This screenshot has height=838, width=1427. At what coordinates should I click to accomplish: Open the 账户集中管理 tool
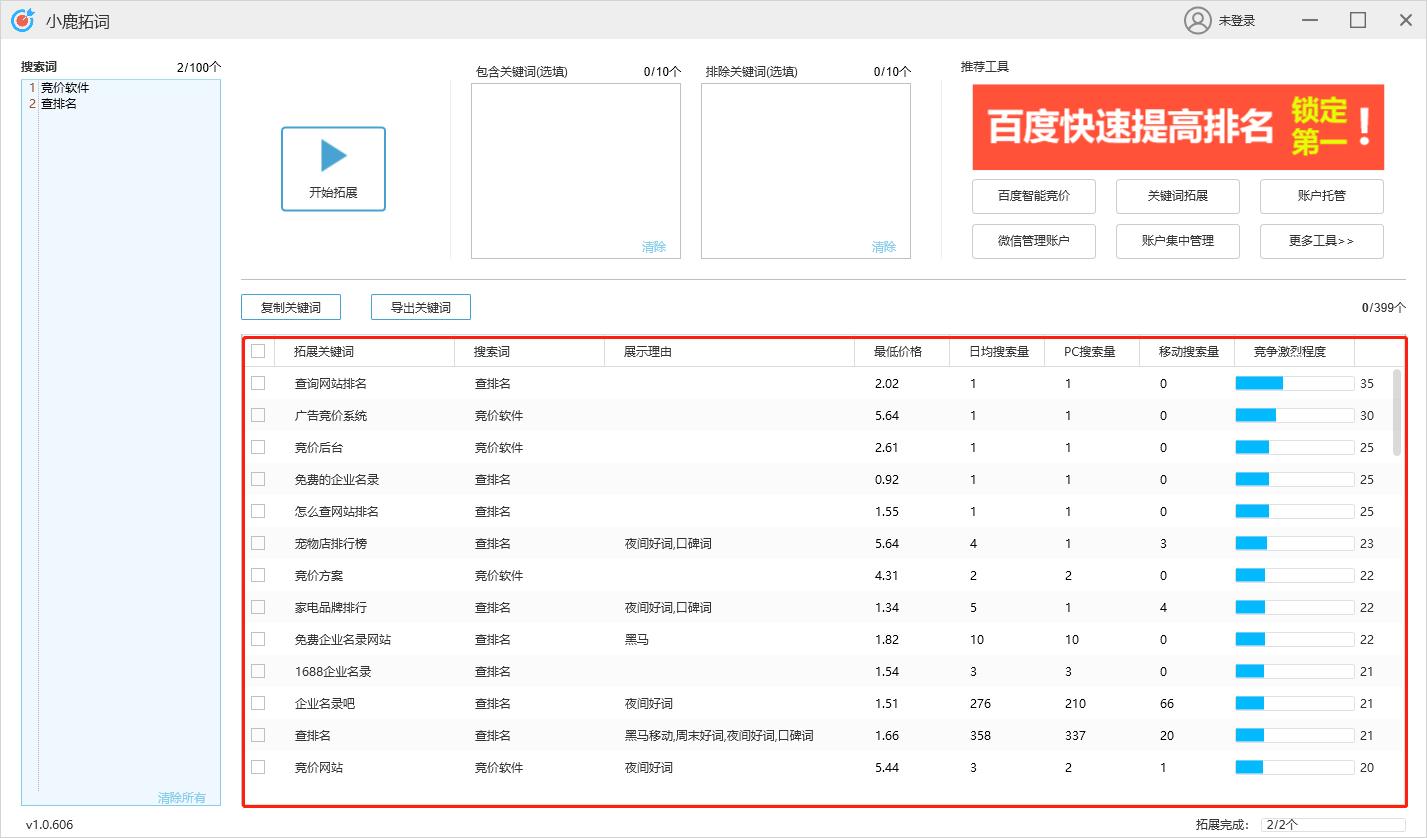point(1178,241)
